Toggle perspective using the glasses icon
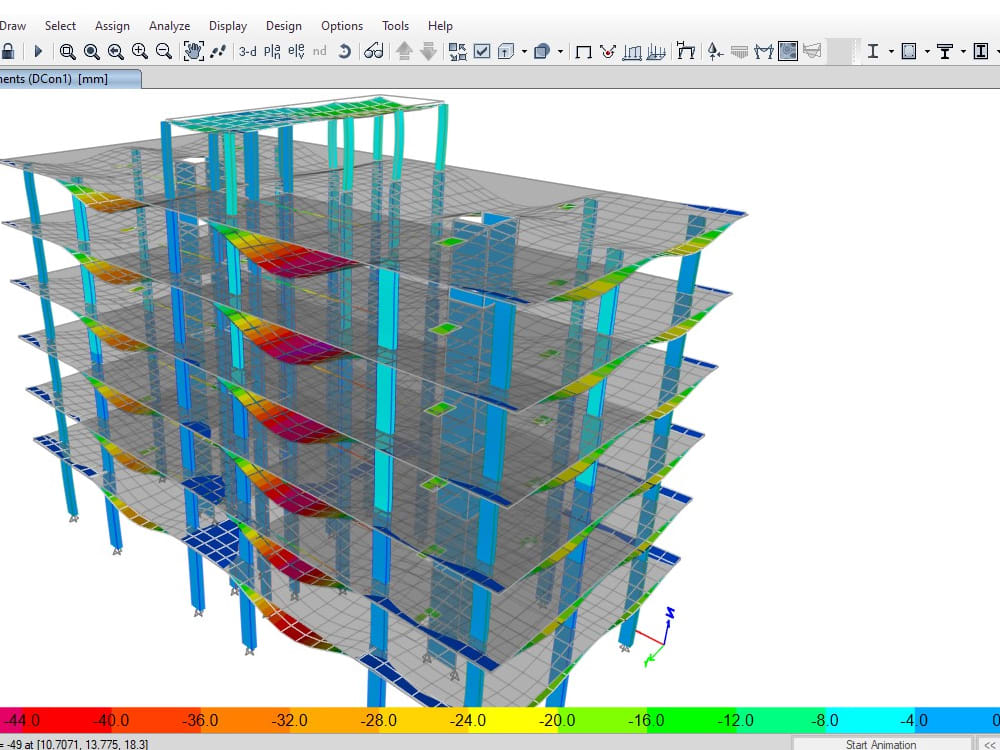The width and height of the screenshot is (1000, 750). [x=374, y=51]
